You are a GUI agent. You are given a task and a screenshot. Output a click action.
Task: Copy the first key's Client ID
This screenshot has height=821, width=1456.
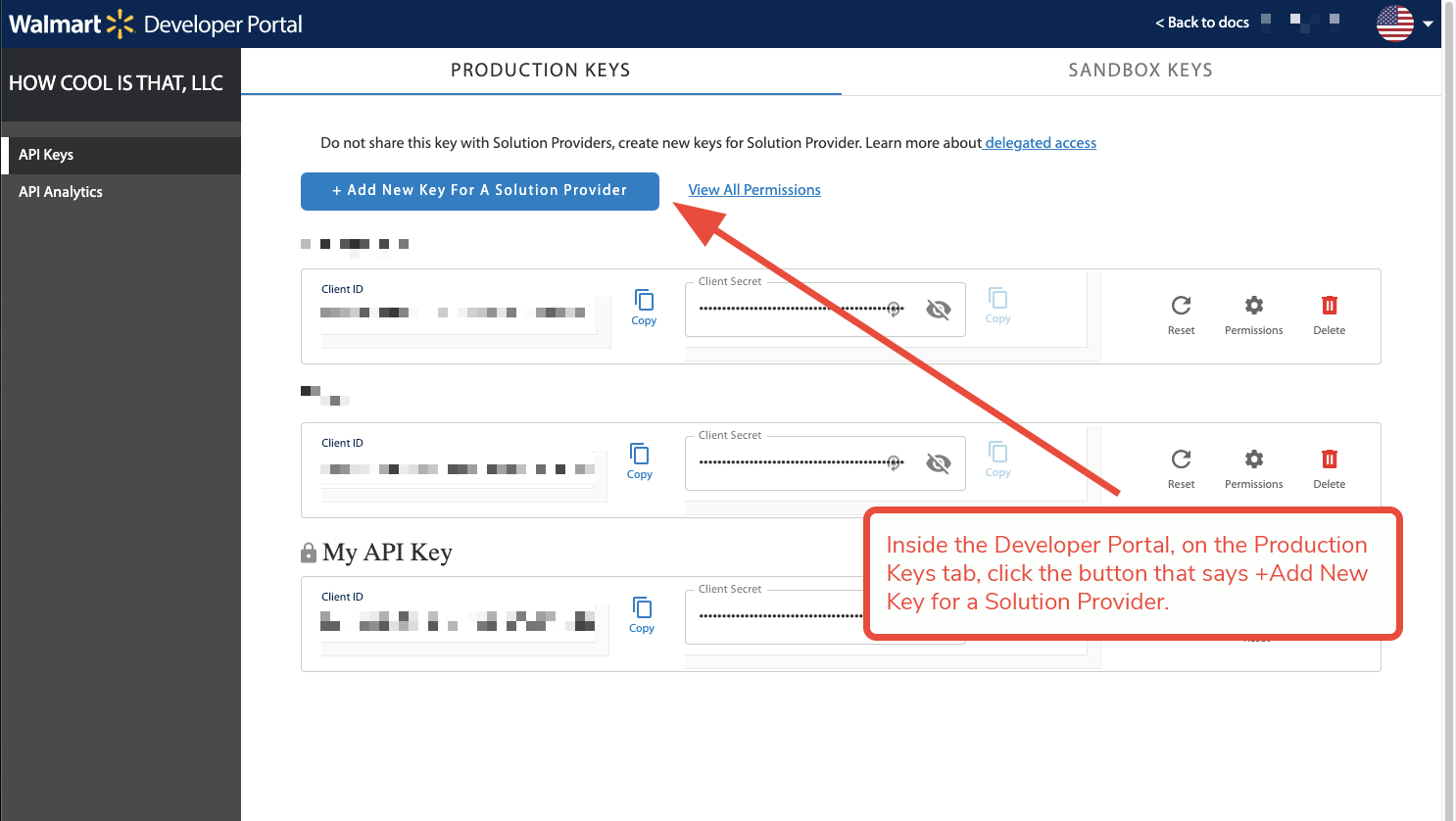click(644, 307)
